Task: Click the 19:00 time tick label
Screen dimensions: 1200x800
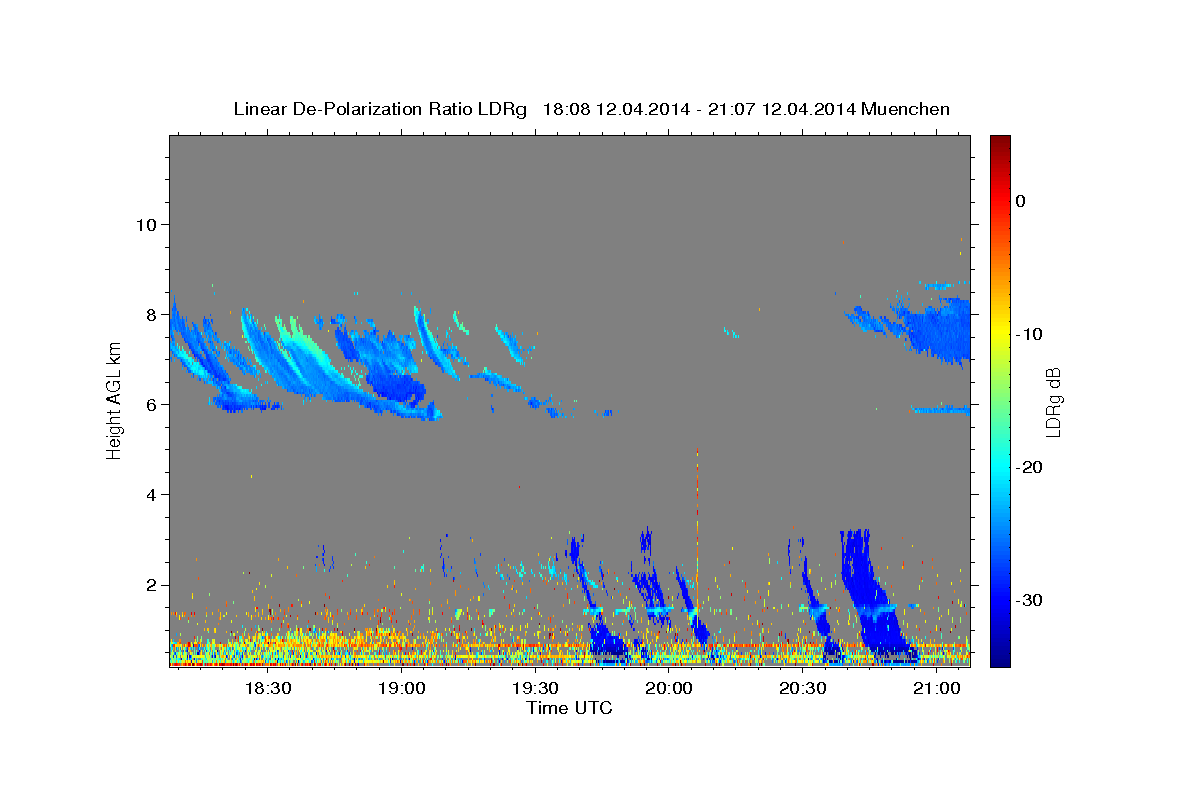Action: (x=402, y=689)
